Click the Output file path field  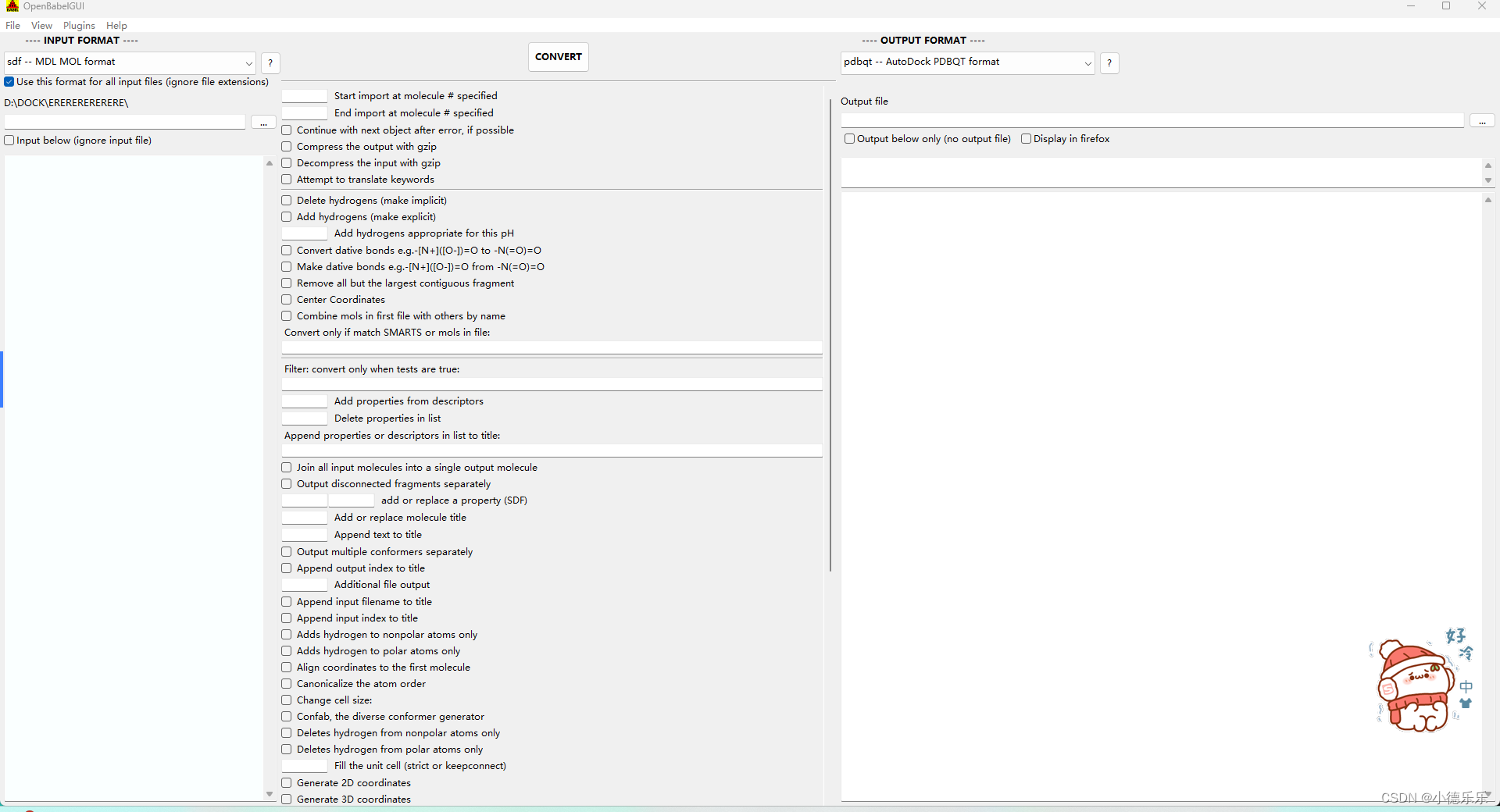pos(1152,121)
